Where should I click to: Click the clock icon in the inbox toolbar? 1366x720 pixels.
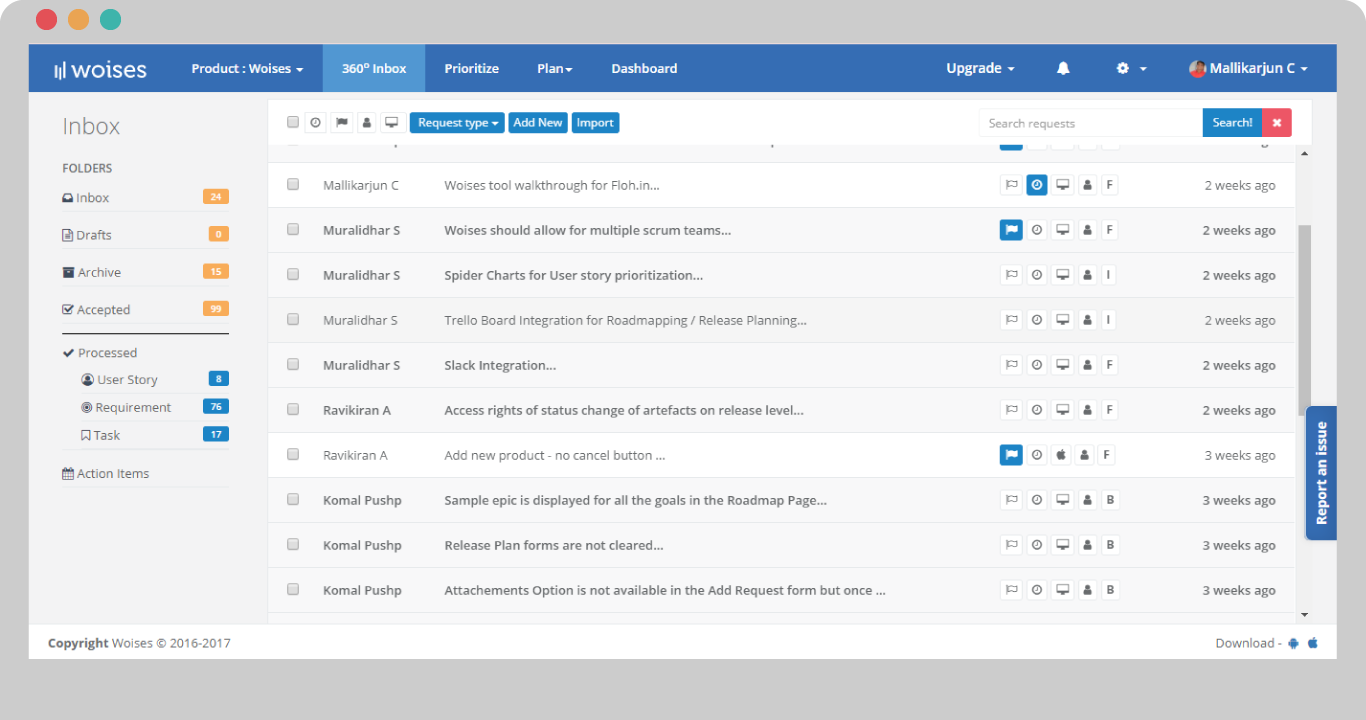(316, 122)
